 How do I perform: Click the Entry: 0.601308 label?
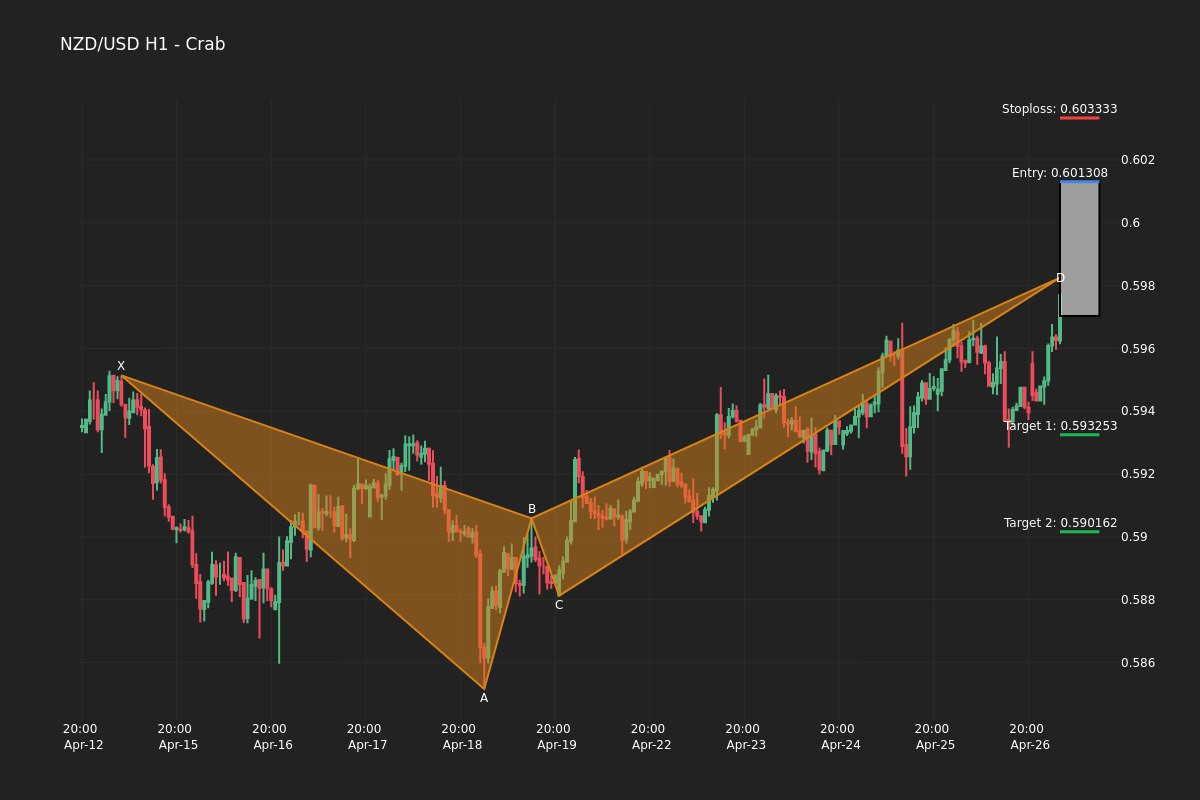1060,173
